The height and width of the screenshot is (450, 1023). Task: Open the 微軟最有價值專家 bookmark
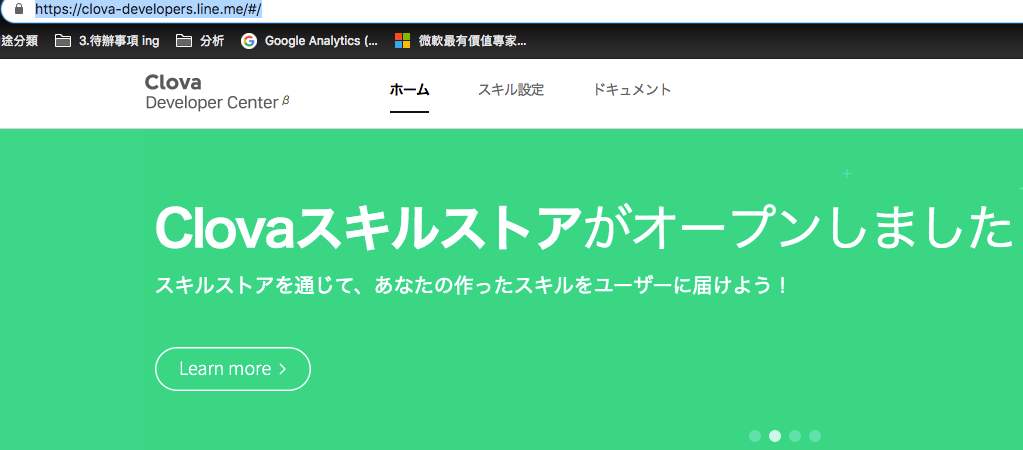[461, 41]
